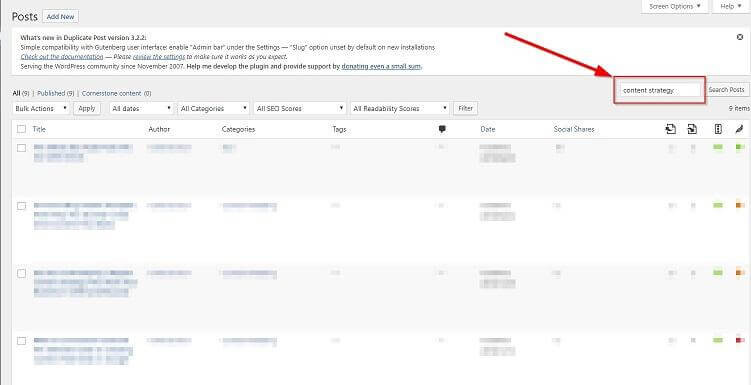Select the third post's checkbox
This screenshot has height=385, width=751.
[21, 273]
